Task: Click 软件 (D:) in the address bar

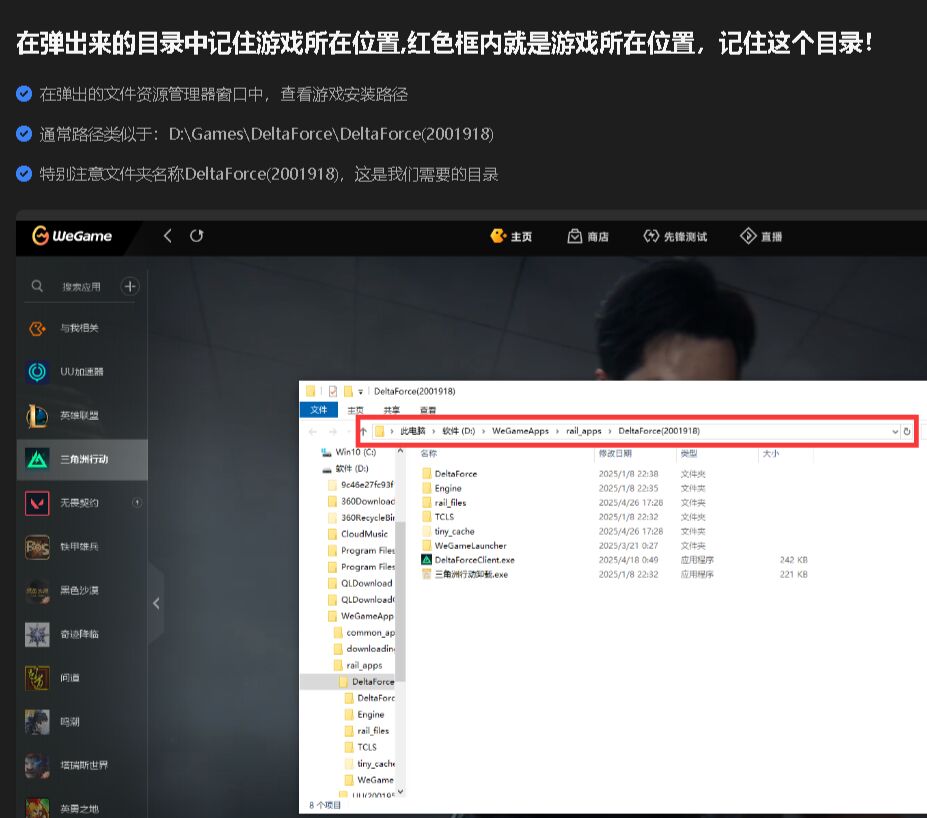Action: click(x=459, y=431)
